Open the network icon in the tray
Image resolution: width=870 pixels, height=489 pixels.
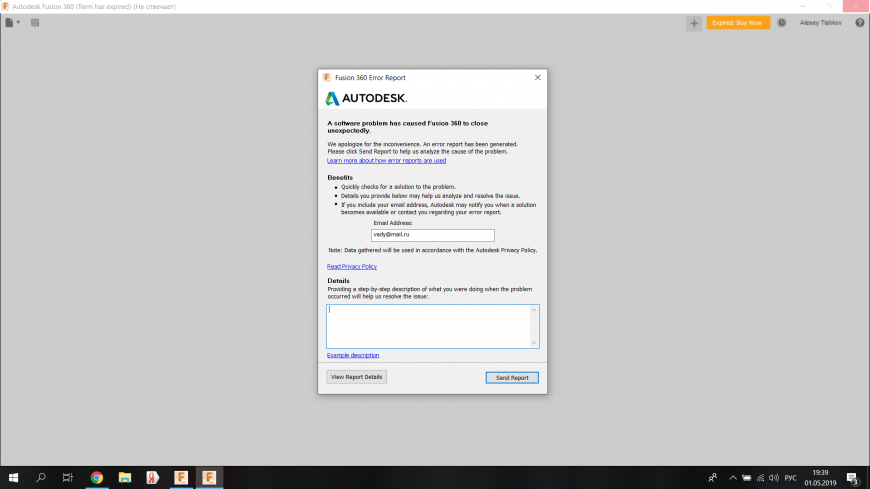point(760,477)
